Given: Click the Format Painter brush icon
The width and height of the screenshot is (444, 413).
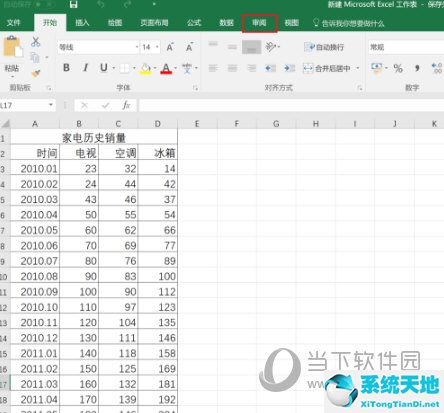Looking at the screenshot, I should click(x=35, y=73).
